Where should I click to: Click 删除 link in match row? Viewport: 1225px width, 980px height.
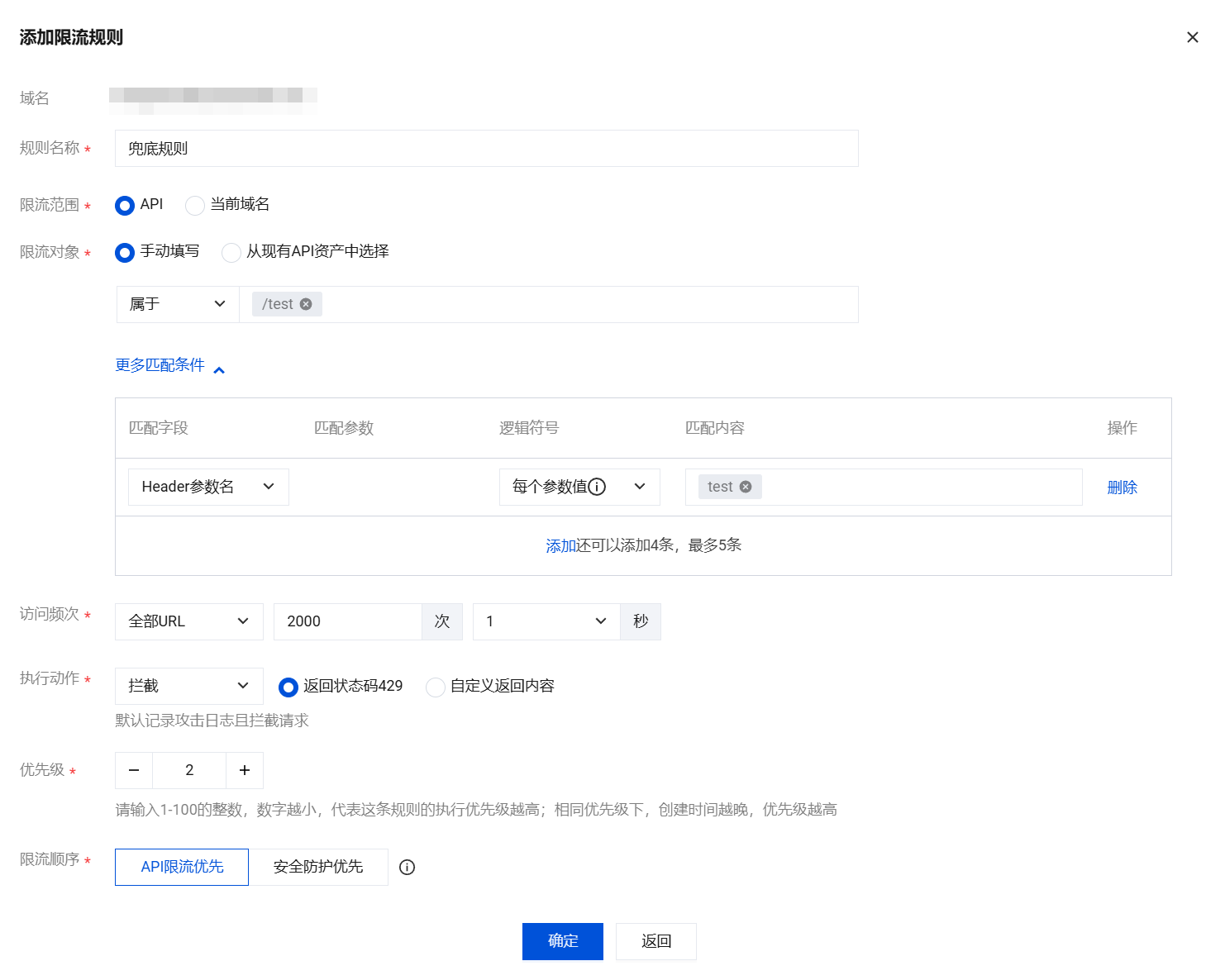click(x=1122, y=488)
